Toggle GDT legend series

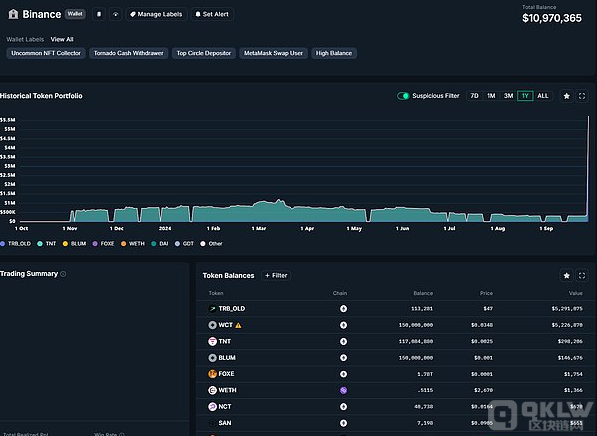pyautogui.click(x=184, y=244)
